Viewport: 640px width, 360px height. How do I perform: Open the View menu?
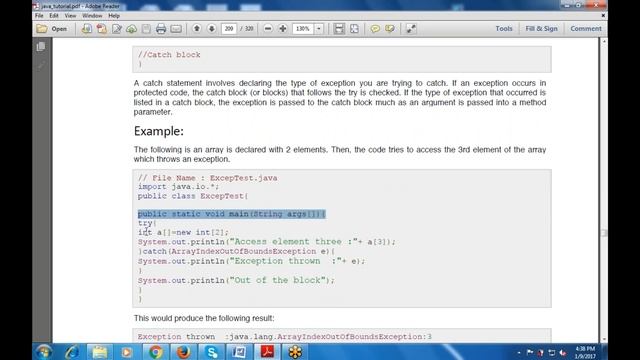[70, 16]
